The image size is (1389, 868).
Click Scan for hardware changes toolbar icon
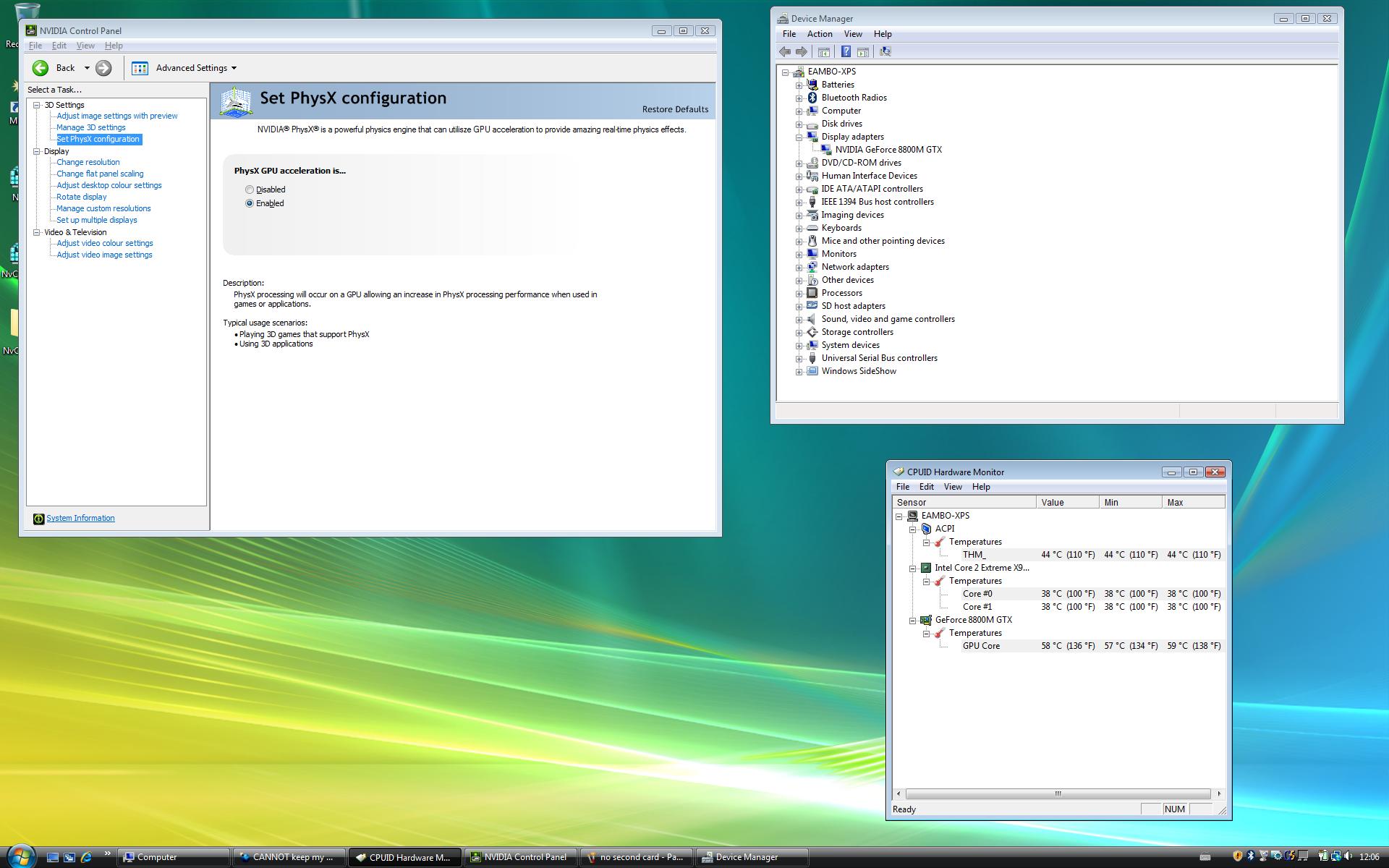(885, 51)
